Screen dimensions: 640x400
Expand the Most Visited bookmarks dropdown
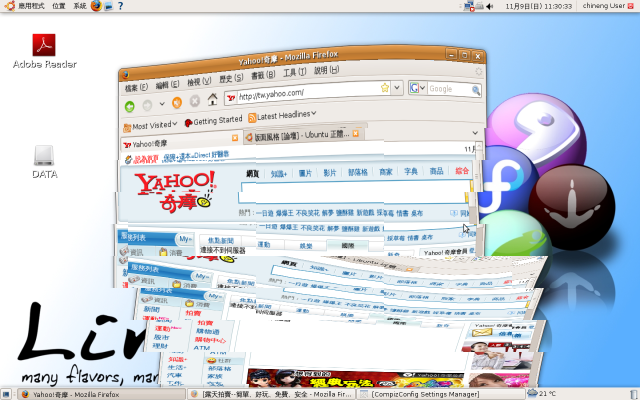[x=175, y=123]
